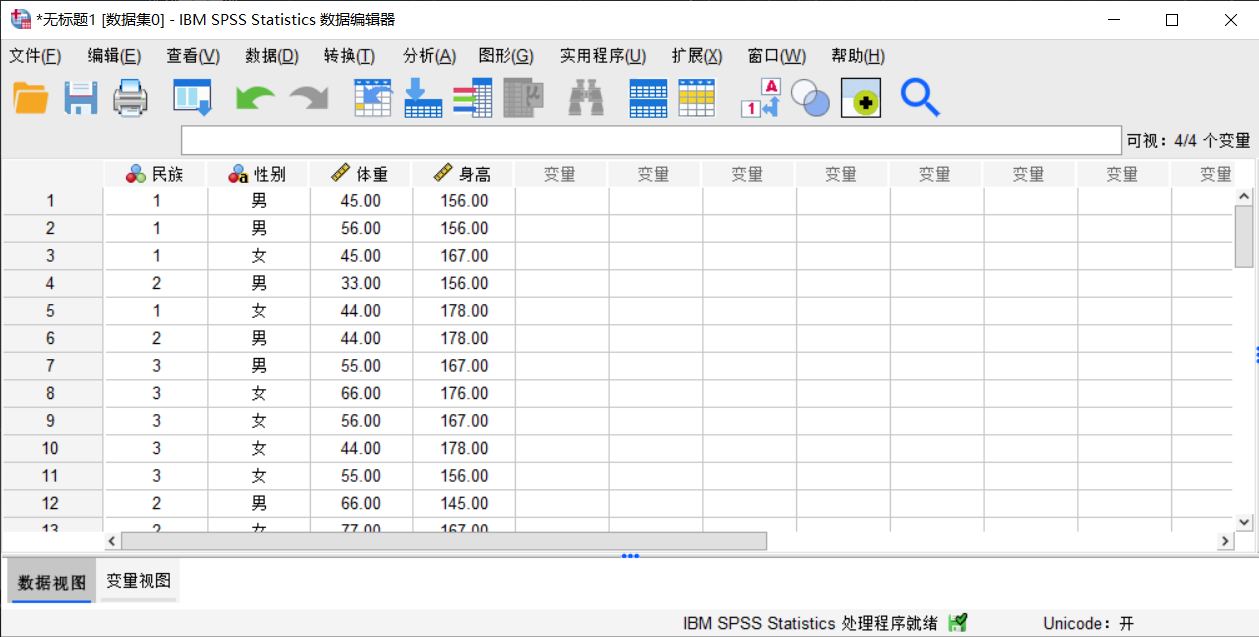Switch to the 变量视图 tab
This screenshot has height=637, width=1259.
(138, 580)
